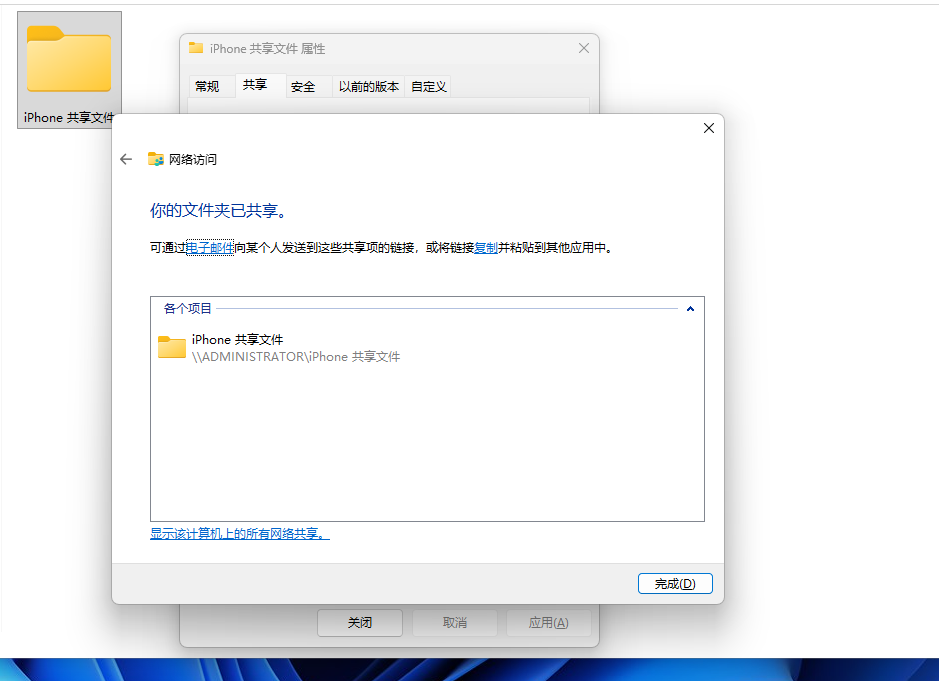Click the 应用(A) button in Properties window
Image resolution: width=939 pixels, height=681 pixels.
[549, 623]
